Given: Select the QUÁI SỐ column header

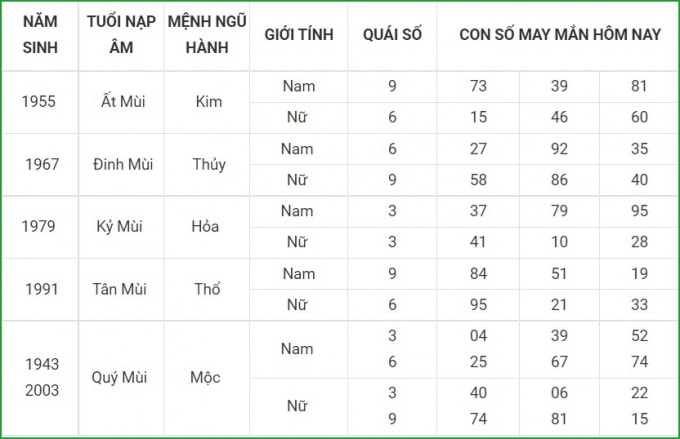Looking at the screenshot, I should 392,35.
